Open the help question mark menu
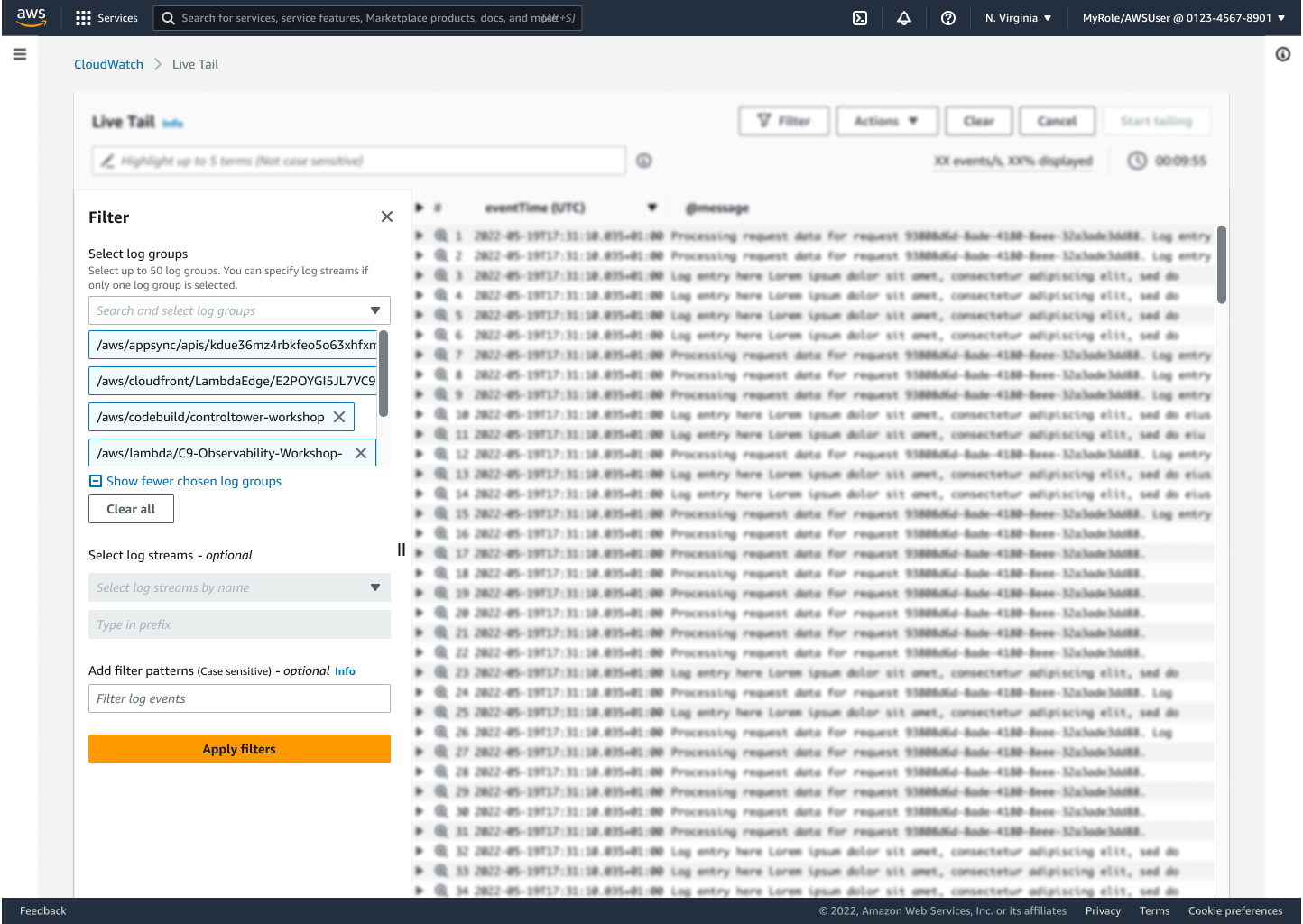The image size is (1303, 924). pos(948,18)
